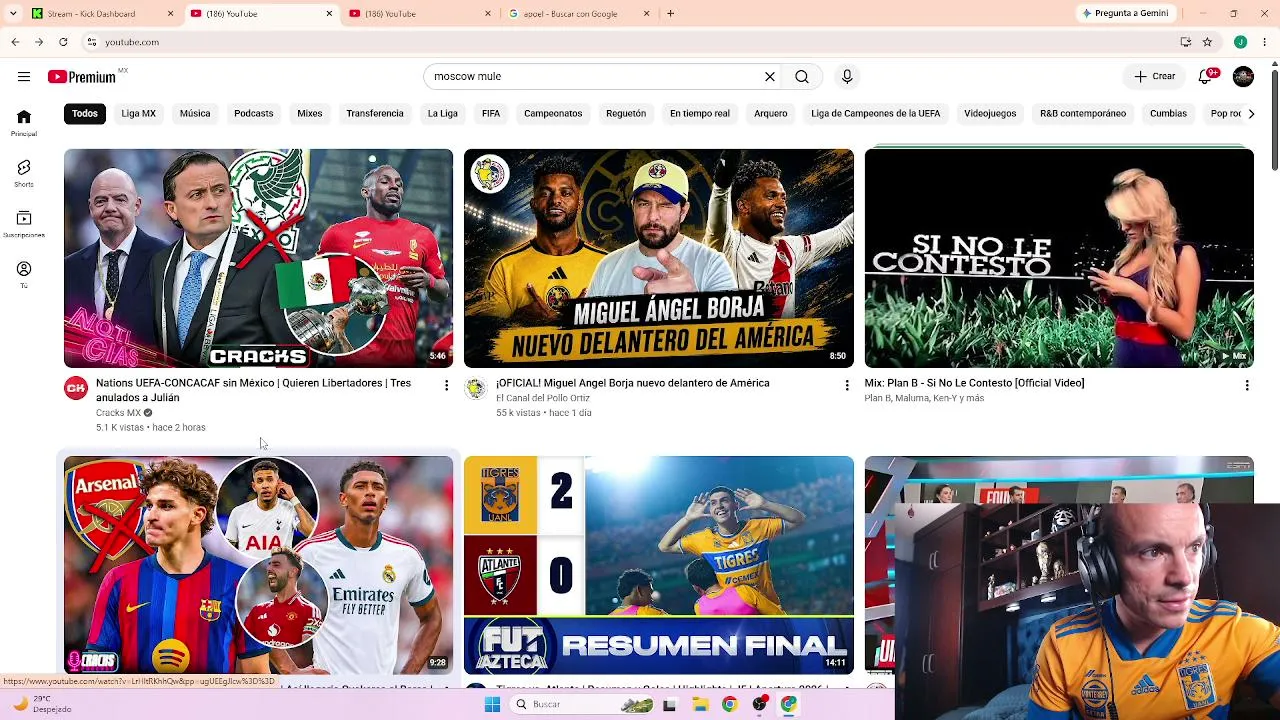The width and height of the screenshot is (1280, 720).
Task: Click the Crear button
Action: pyautogui.click(x=1154, y=77)
